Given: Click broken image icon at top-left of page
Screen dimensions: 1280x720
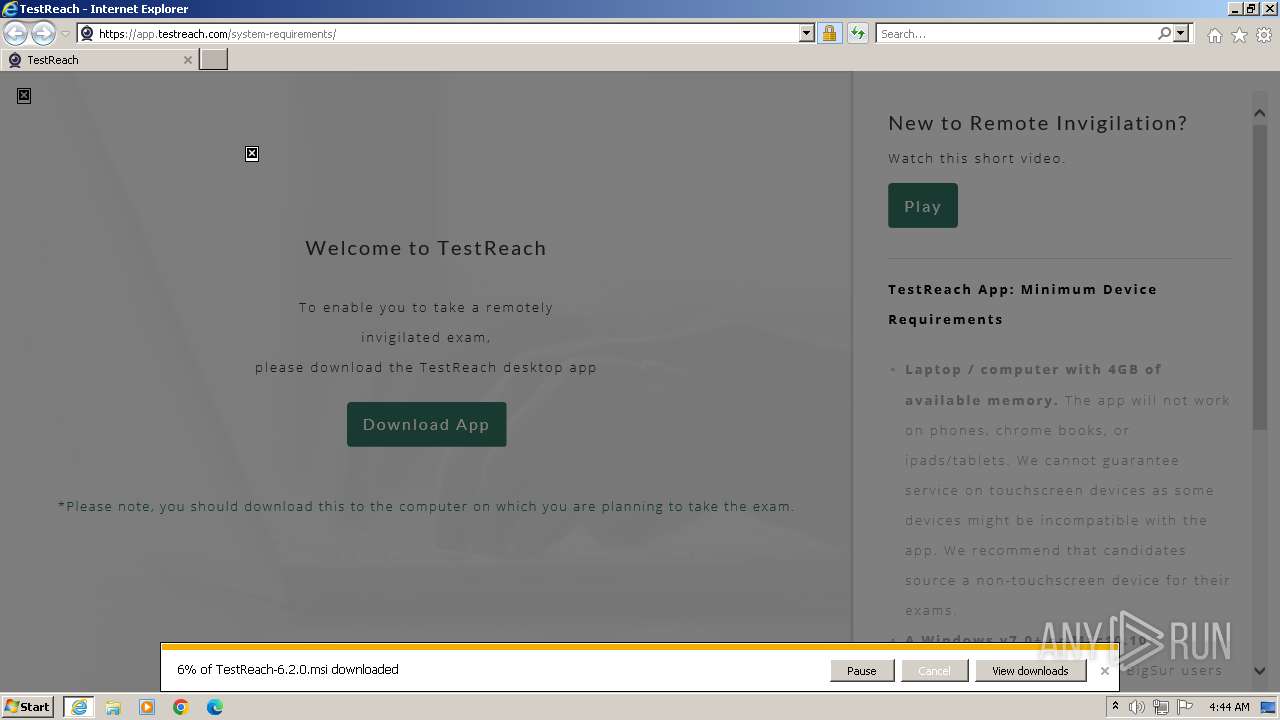Looking at the screenshot, I should click(x=24, y=95).
